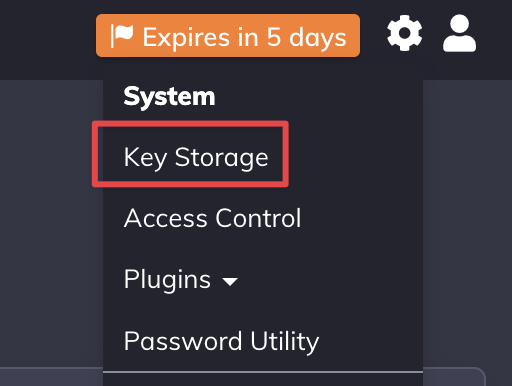Click the System menu header
Screen dimensions: 512x386
pyautogui.click(x=169, y=96)
